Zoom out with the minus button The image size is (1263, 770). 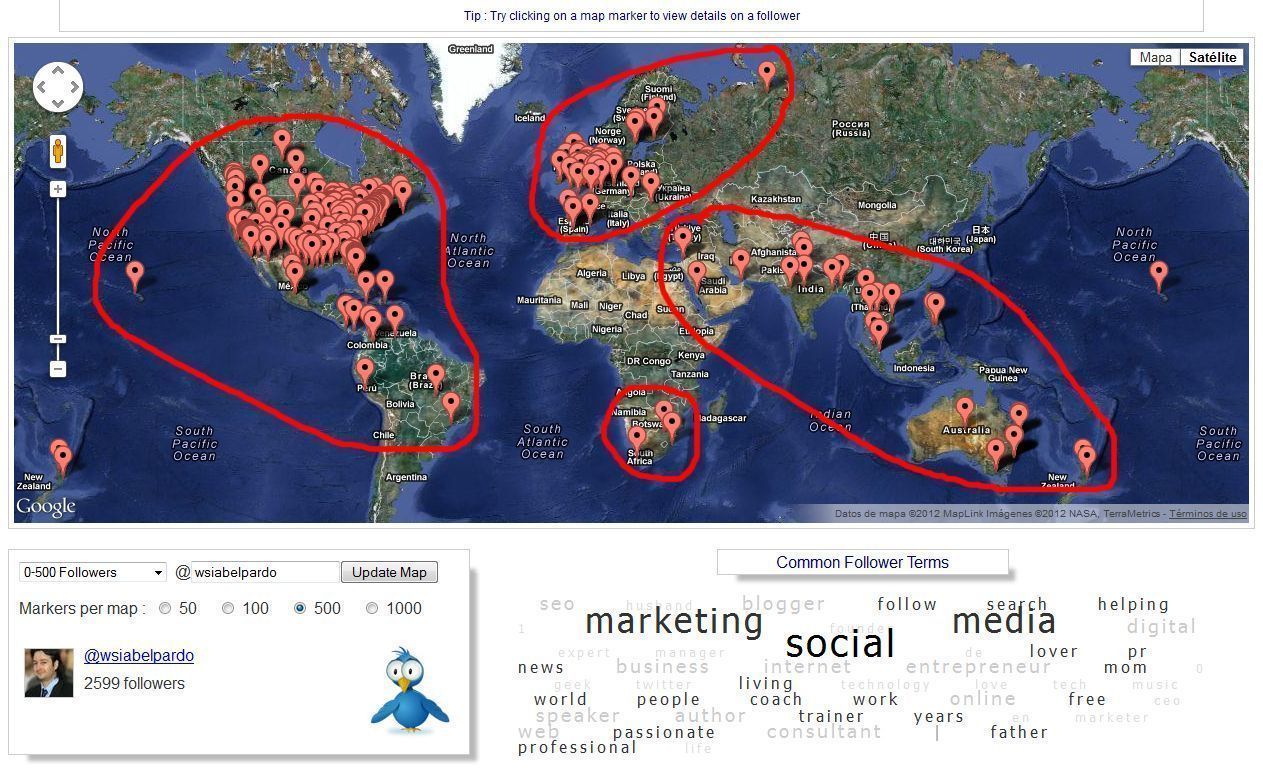(x=58, y=369)
